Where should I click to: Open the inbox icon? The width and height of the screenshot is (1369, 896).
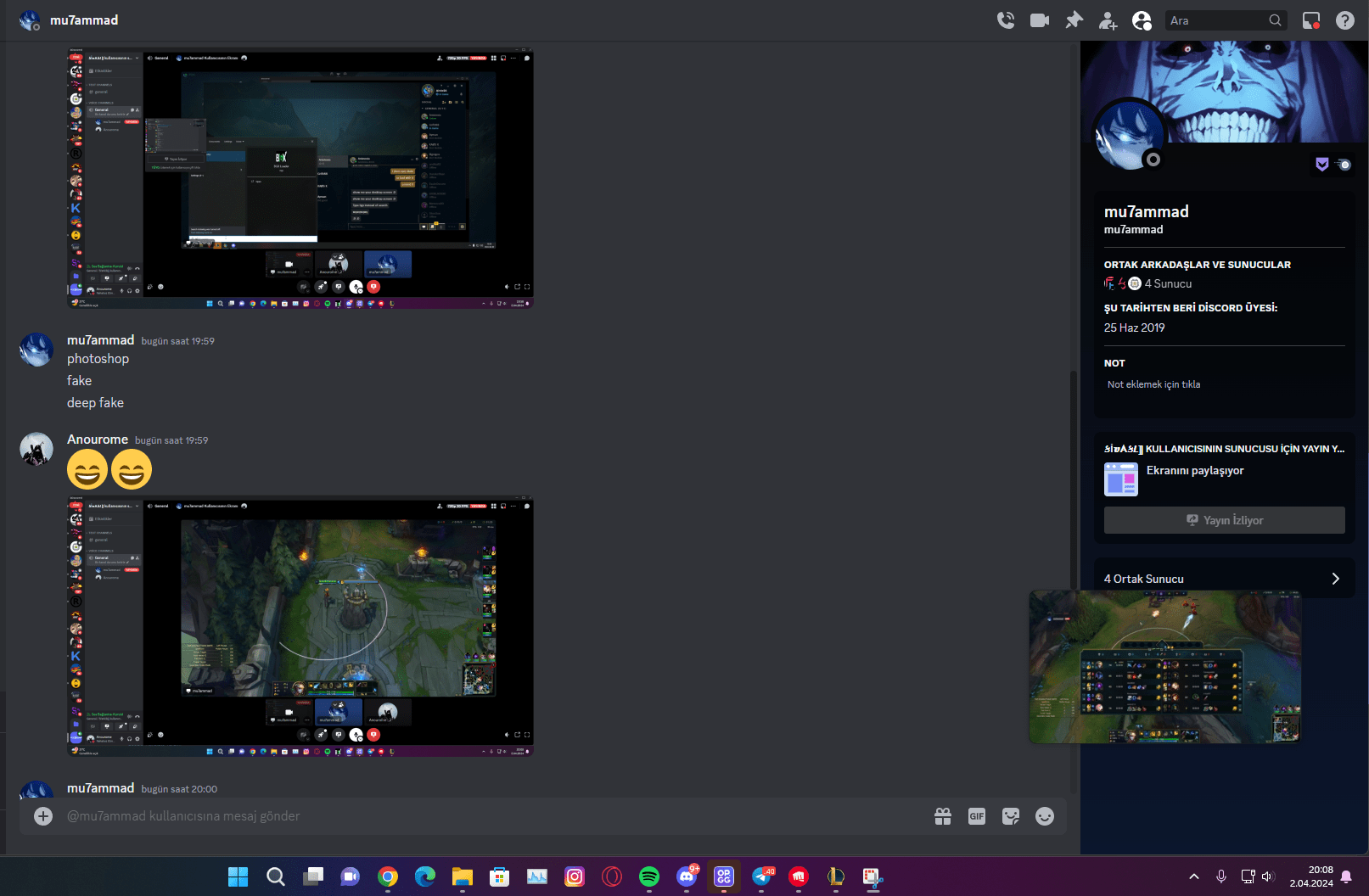[1311, 20]
